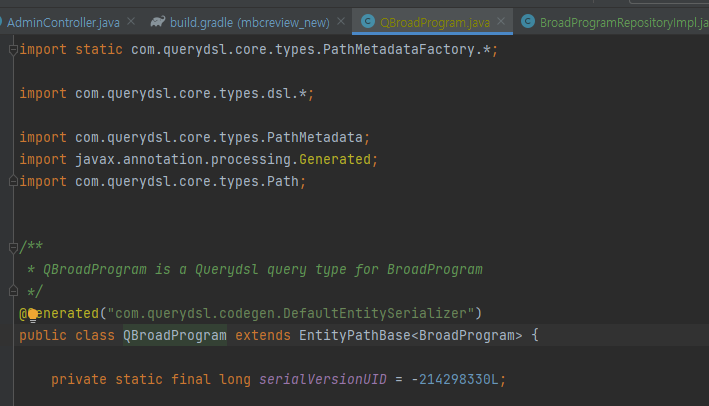Click the Gradle elephant icon on build.gradle tab
Image resolution: width=709 pixels, height=406 pixels.
click(x=158, y=21)
